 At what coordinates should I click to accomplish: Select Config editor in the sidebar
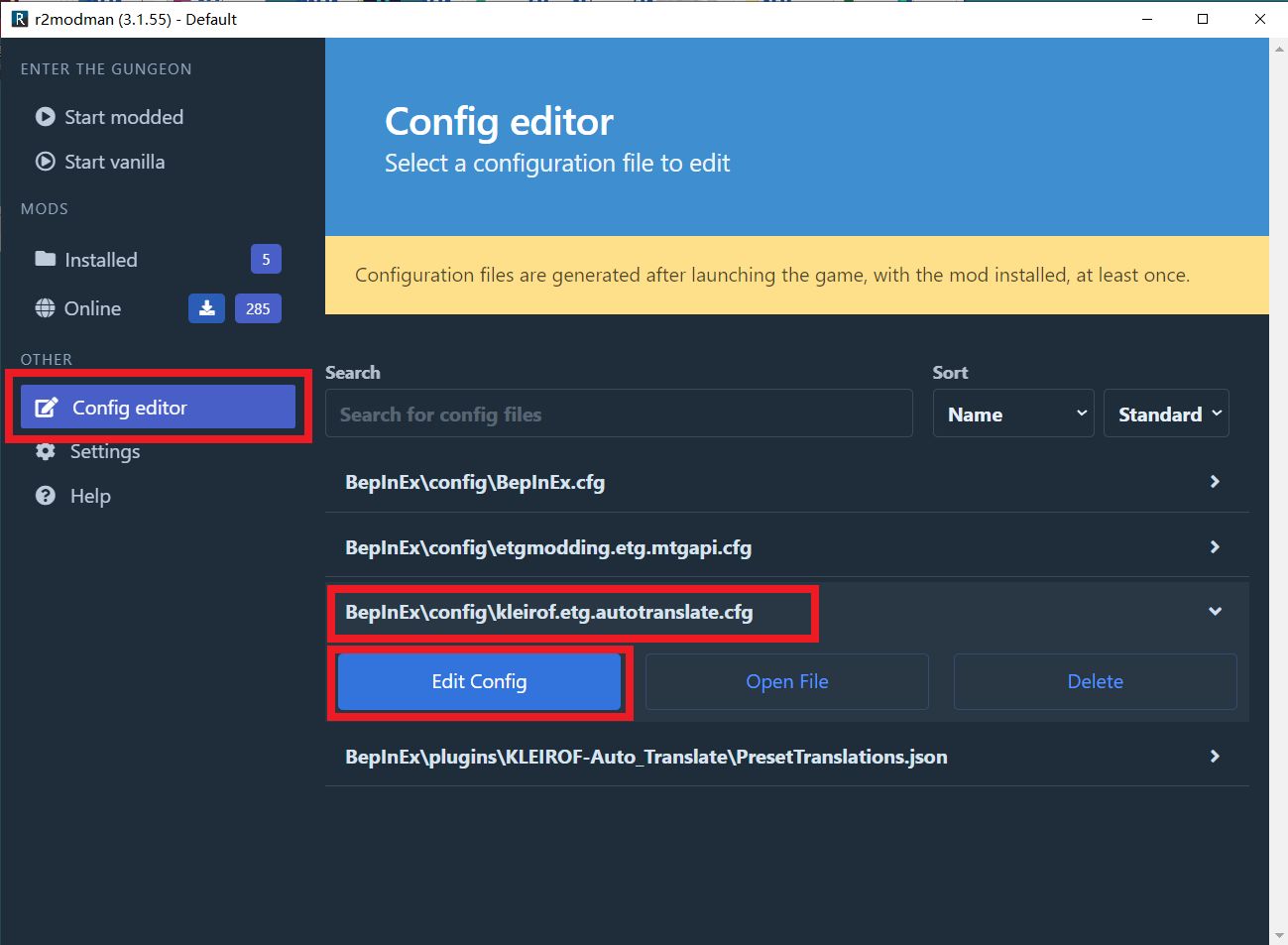158,408
